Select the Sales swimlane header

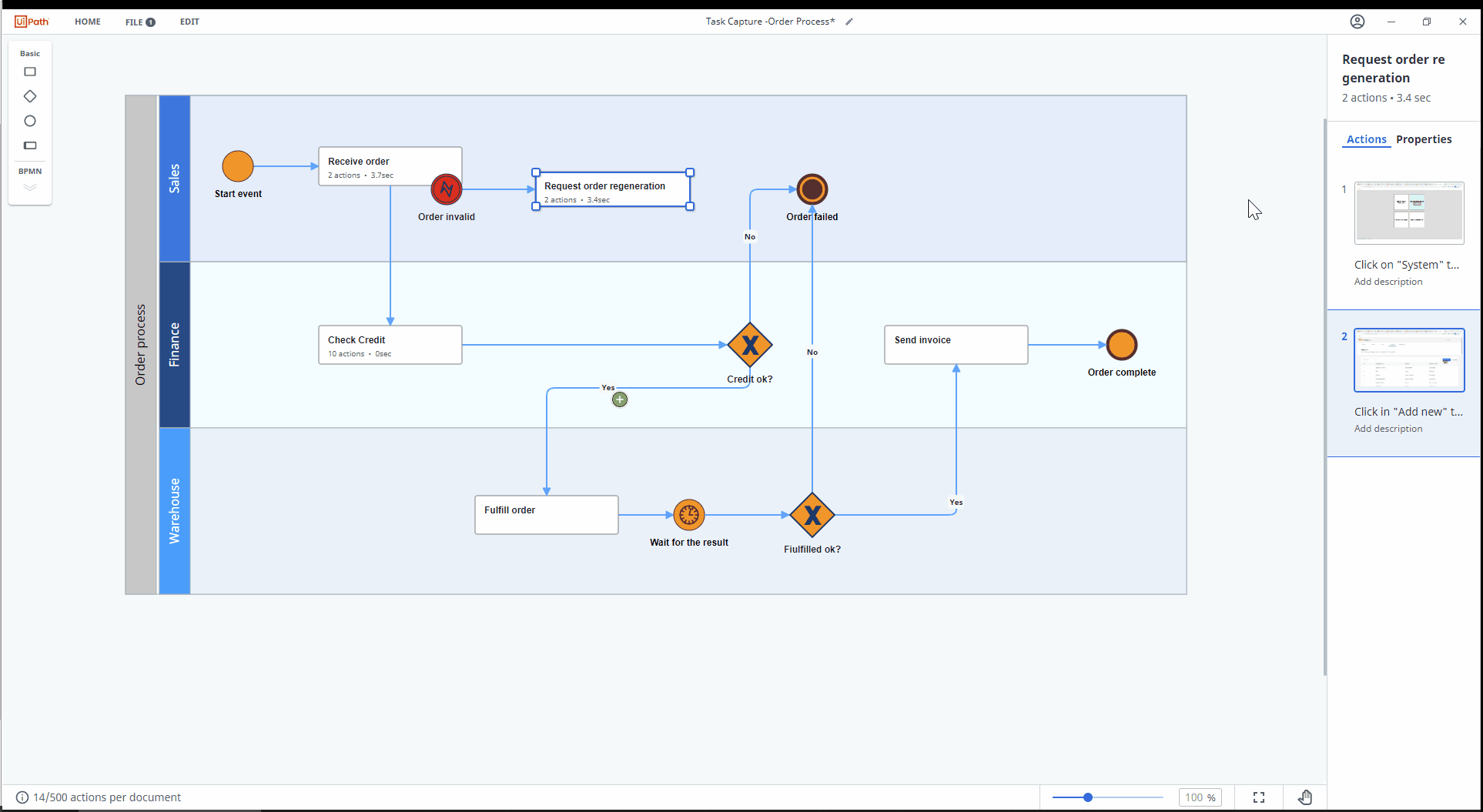point(175,179)
